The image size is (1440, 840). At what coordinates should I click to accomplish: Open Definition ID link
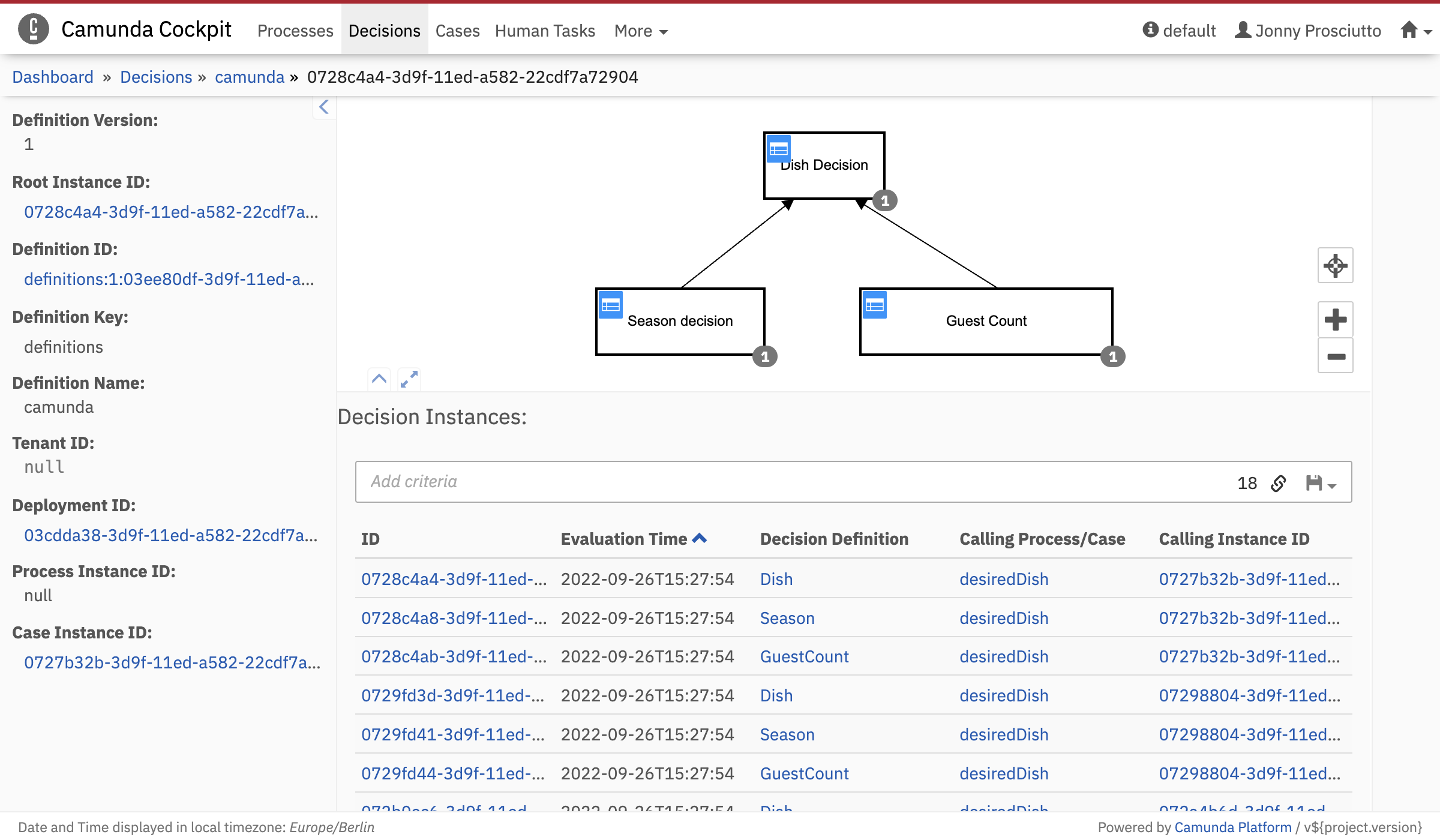[169, 279]
